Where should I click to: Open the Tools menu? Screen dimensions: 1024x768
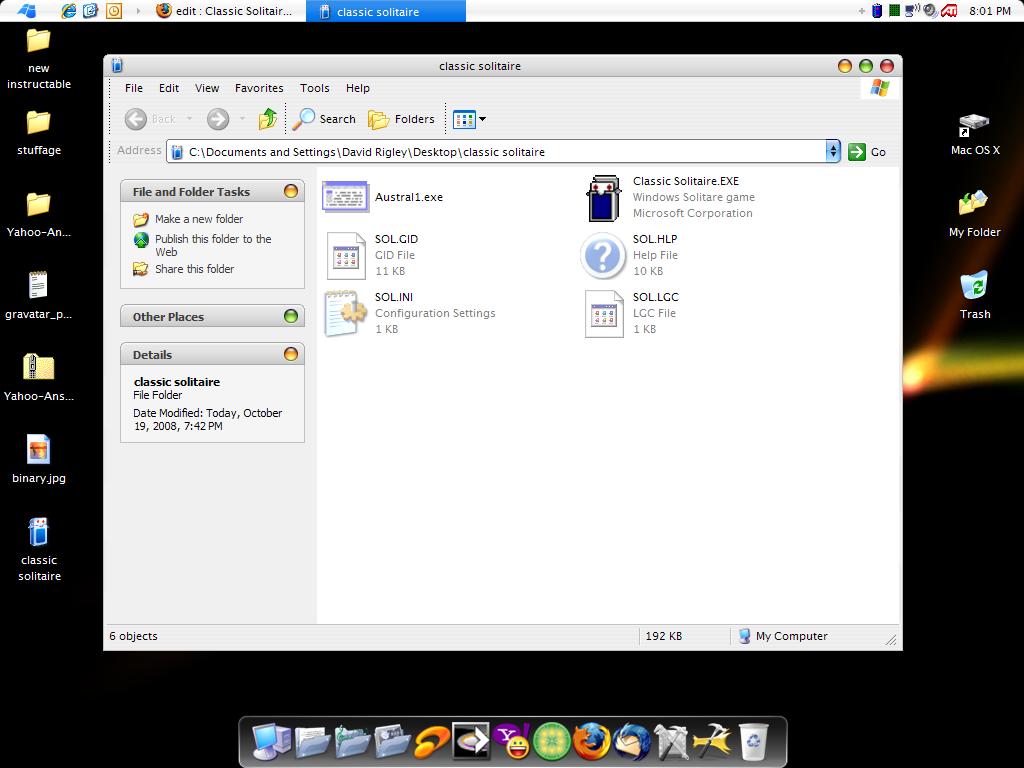314,88
